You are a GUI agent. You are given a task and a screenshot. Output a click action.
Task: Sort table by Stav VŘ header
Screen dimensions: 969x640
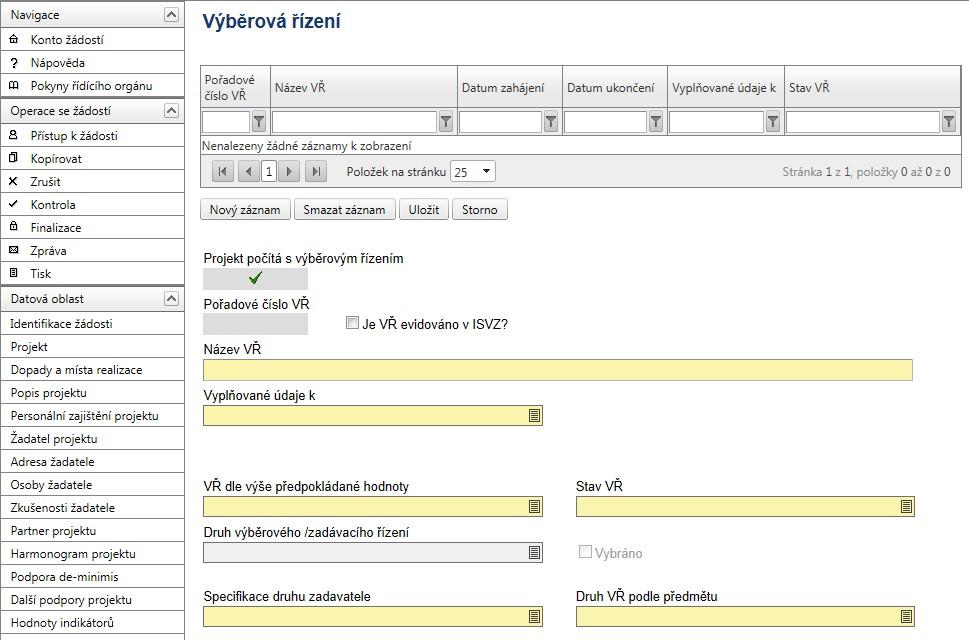click(809, 87)
